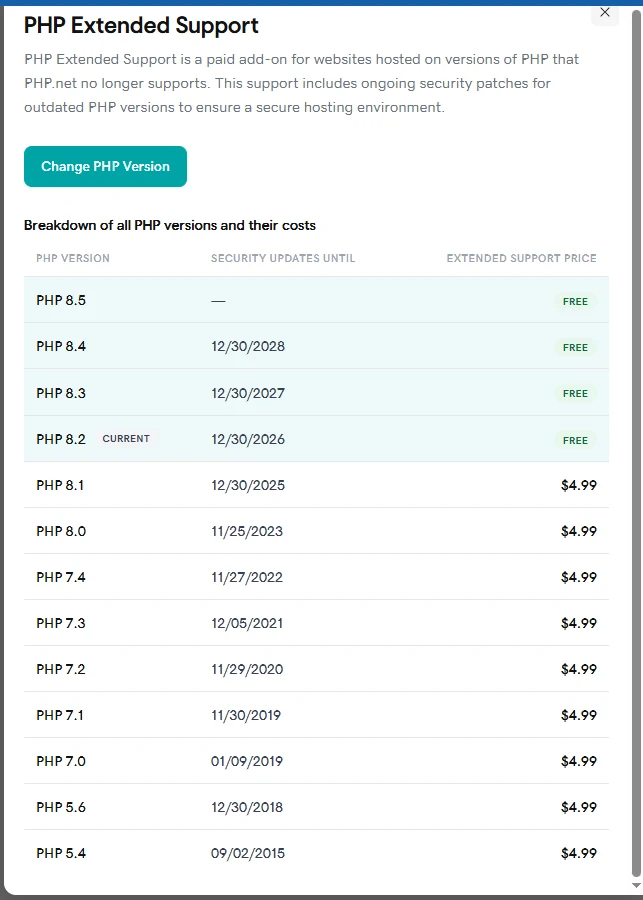Click the $4.99 price for PHP 7.1
Image resolution: width=643 pixels, height=900 pixels.
(x=579, y=715)
